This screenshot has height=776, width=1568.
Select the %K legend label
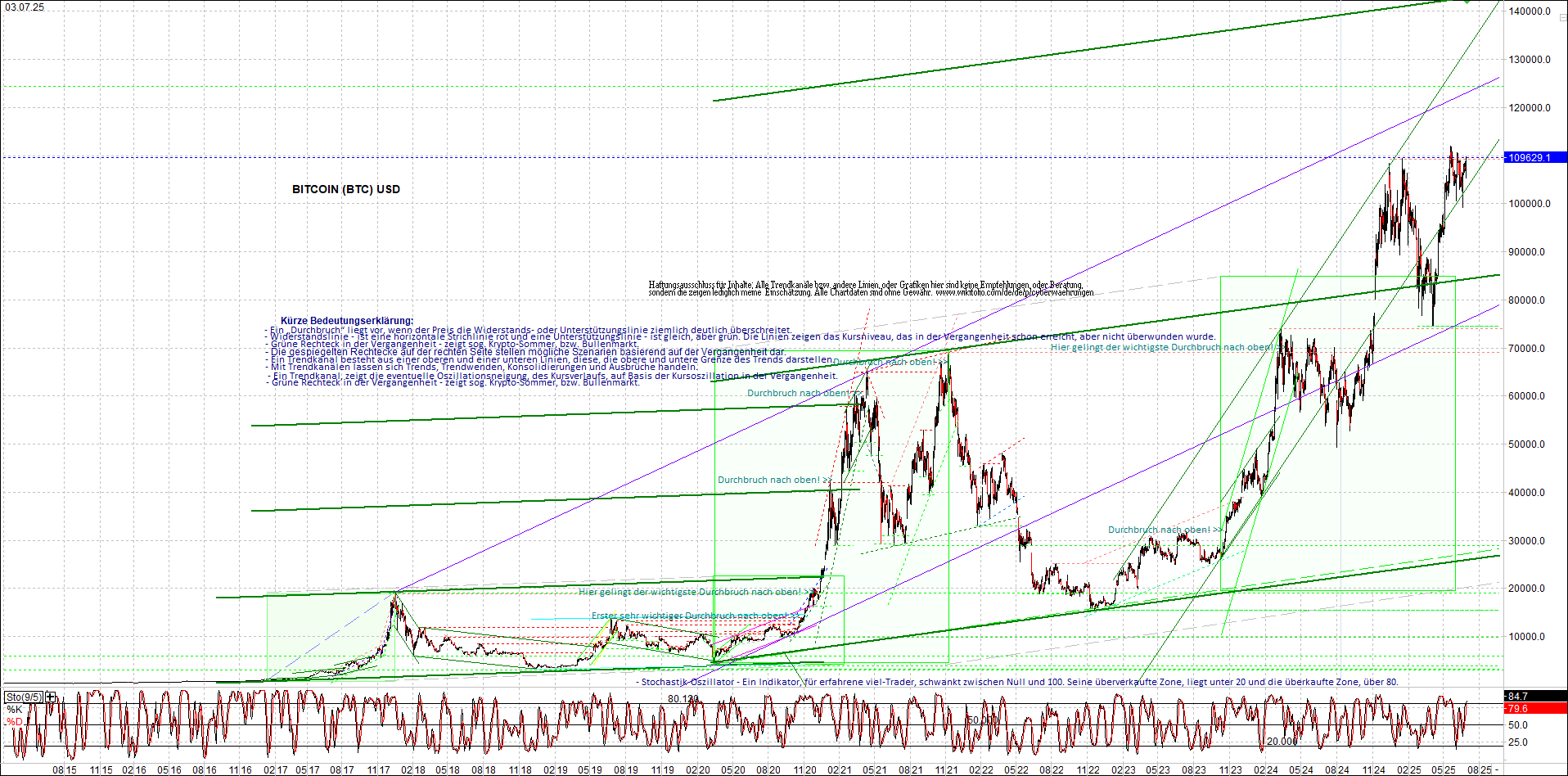coord(15,709)
